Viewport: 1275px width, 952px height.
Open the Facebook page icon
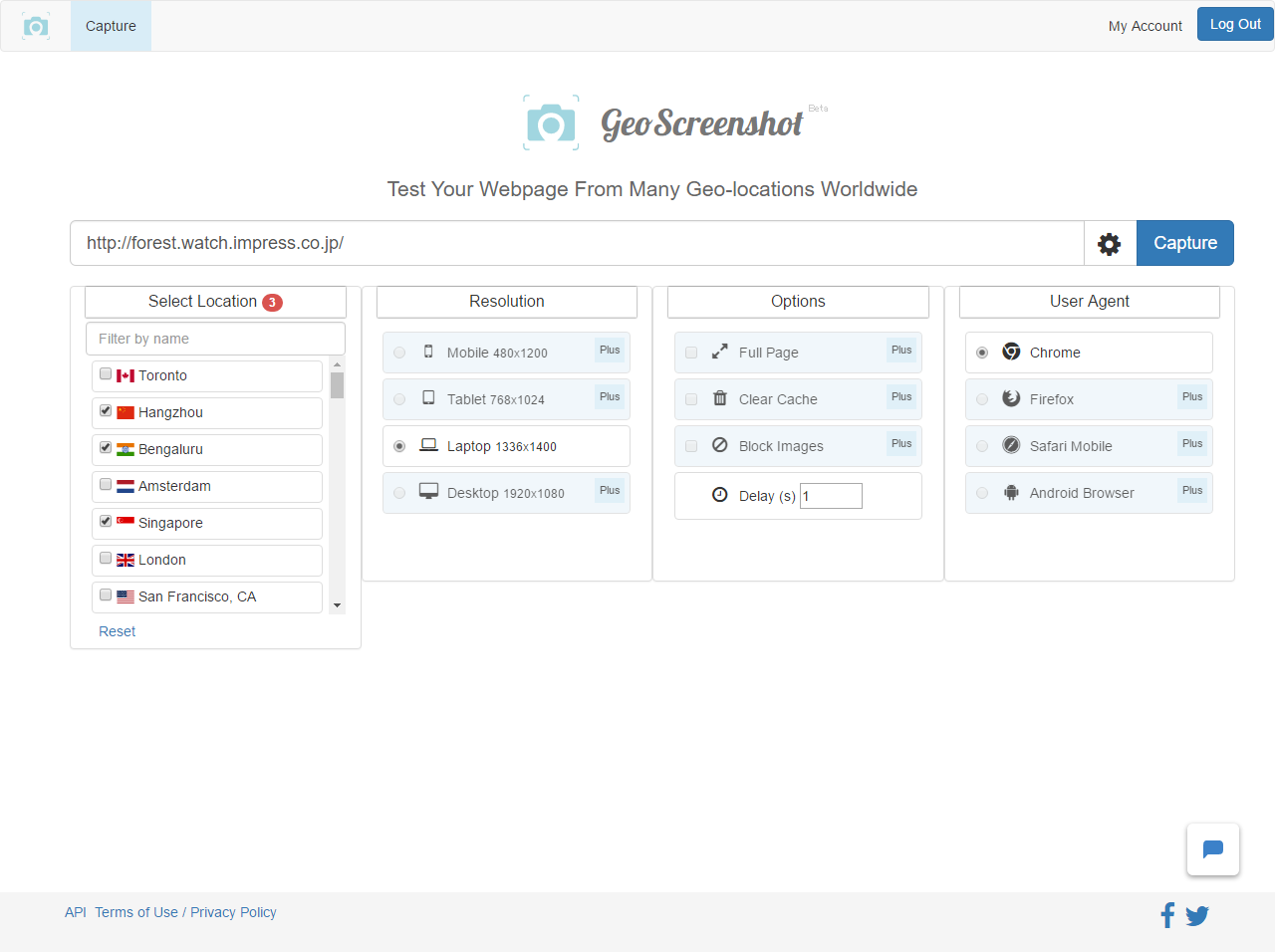1167,915
